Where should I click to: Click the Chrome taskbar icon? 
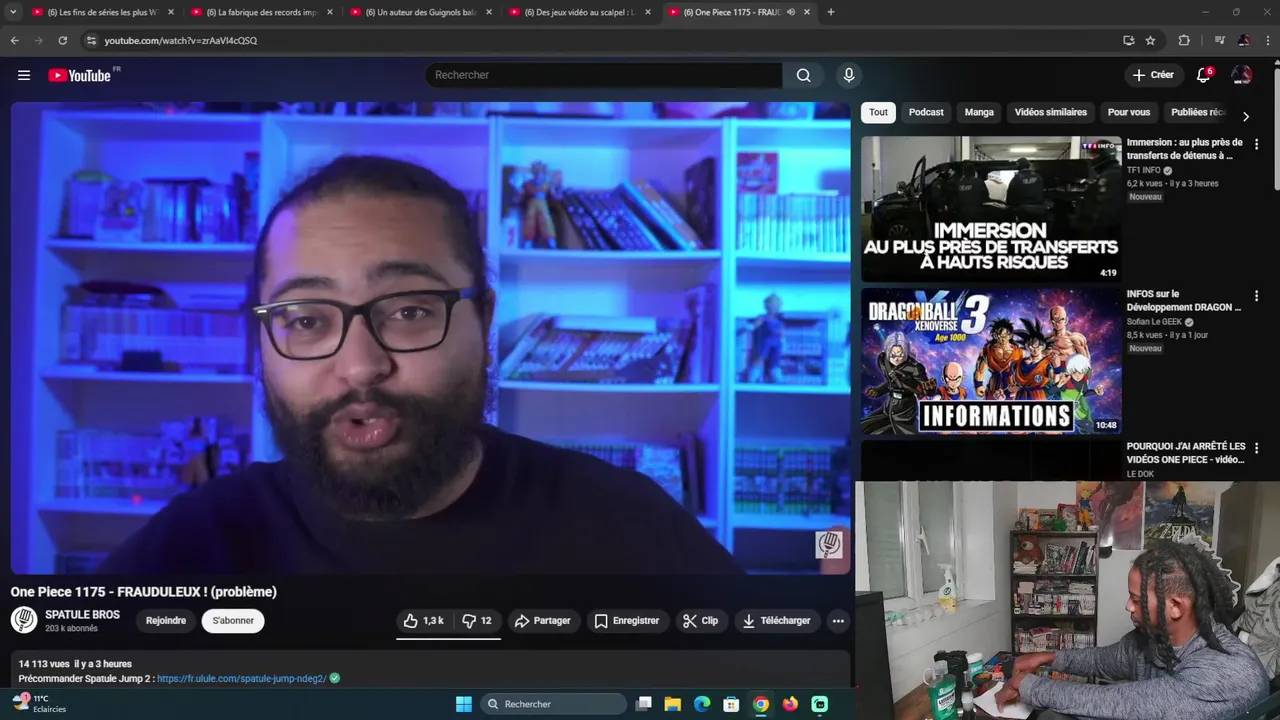[x=761, y=704]
